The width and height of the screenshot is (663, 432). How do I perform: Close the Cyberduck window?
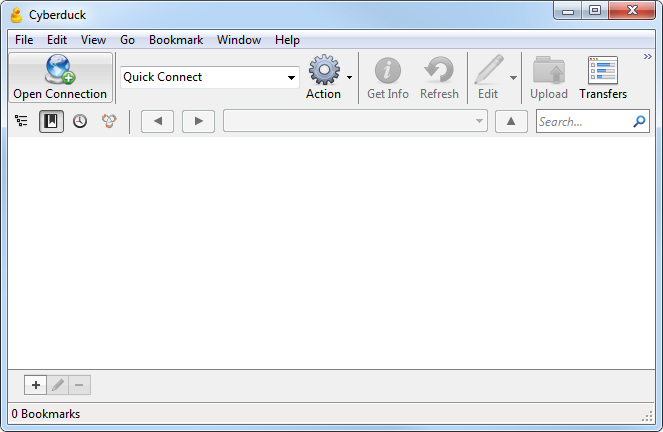coord(632,11)
